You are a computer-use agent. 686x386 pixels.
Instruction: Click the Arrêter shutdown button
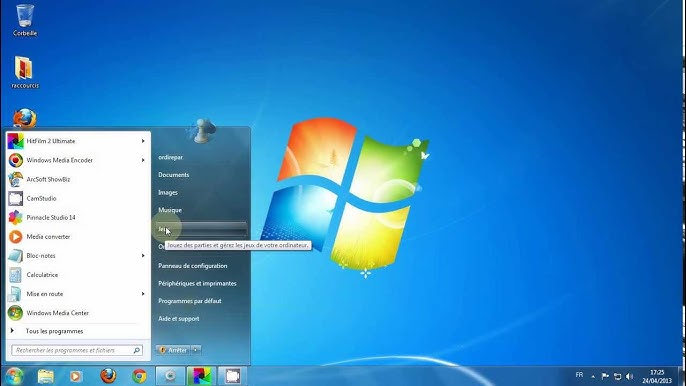tap(173, 350)
